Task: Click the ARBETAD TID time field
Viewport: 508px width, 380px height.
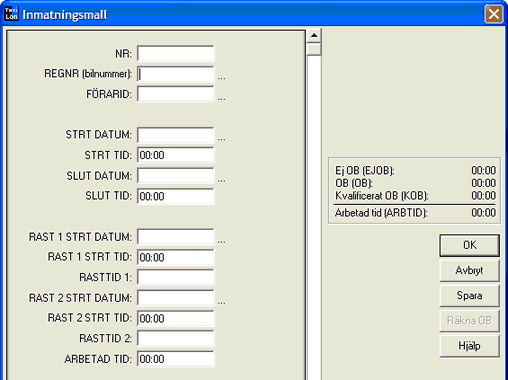Action: tap(175, 359)
